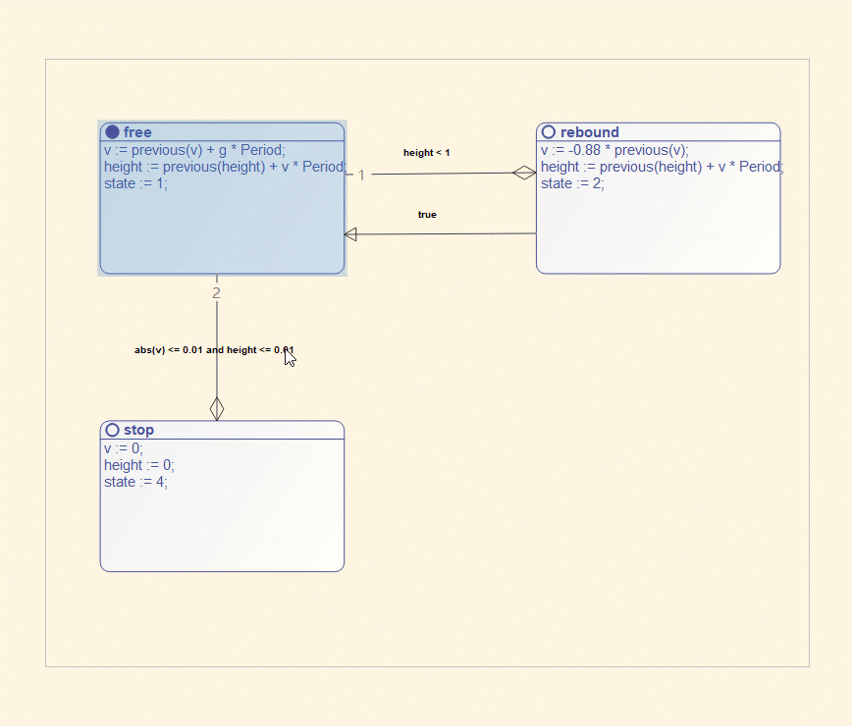Image resolution: width=852 pixels, height=726 pixels.
Task: Select the 'true' transition label
Action: click(427, 215)
